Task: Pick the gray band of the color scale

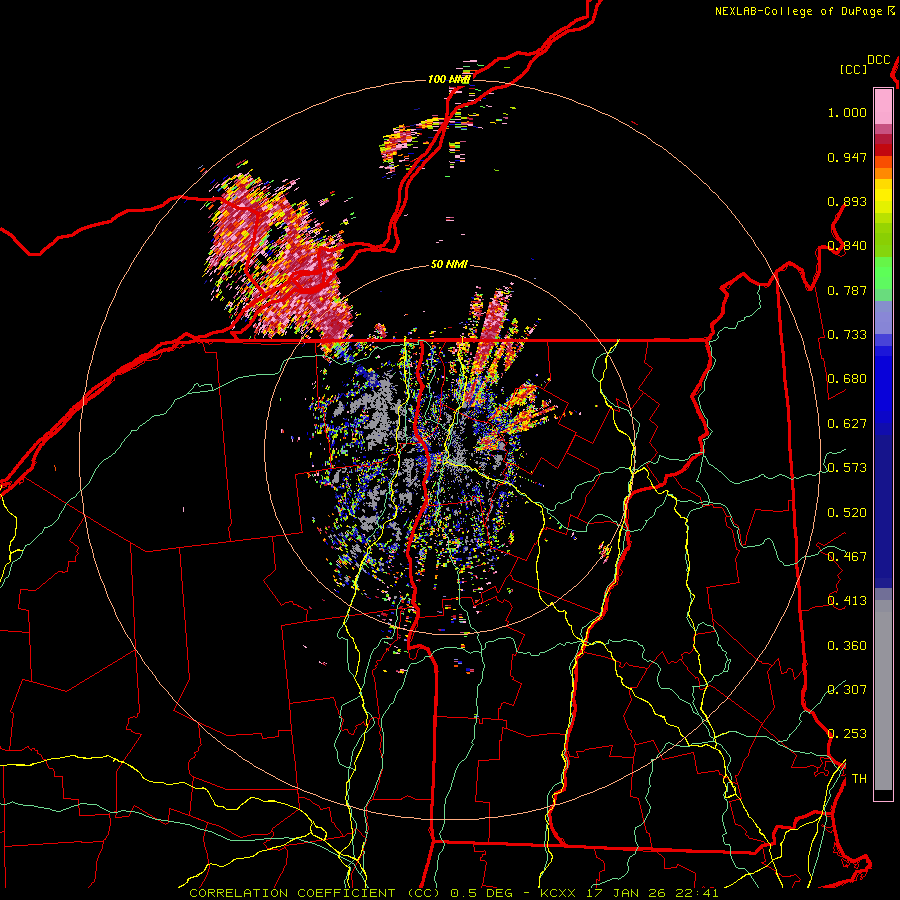Action: pos(883,695)
